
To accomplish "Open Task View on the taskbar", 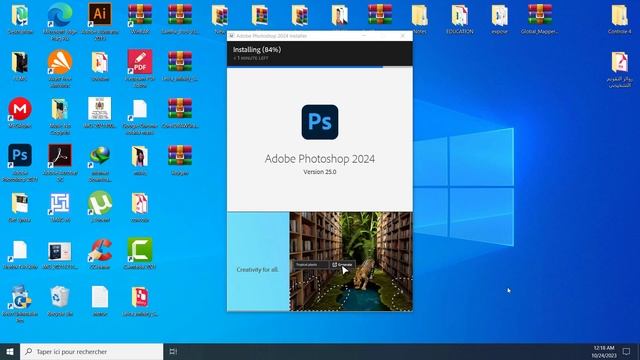I will (173, 351).
